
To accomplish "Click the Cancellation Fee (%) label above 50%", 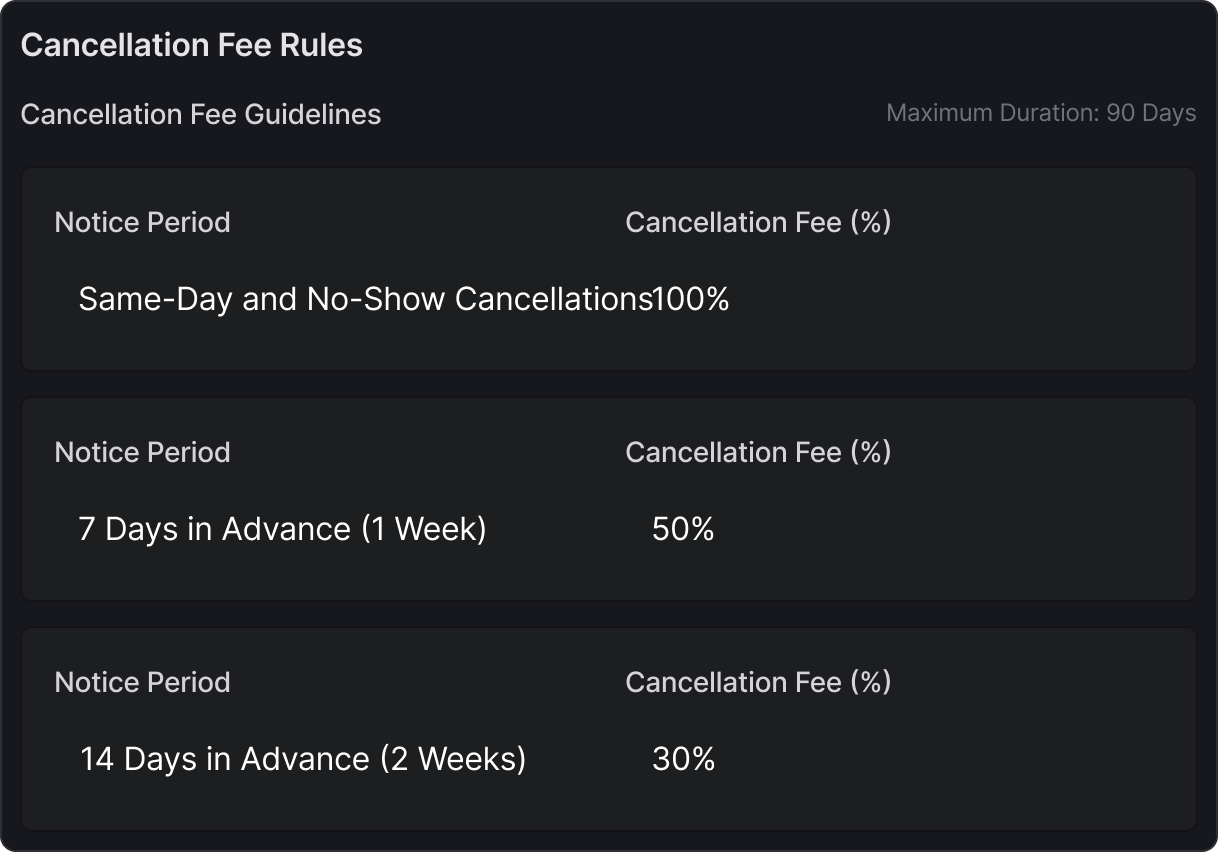I will click(x=758, y=452).
